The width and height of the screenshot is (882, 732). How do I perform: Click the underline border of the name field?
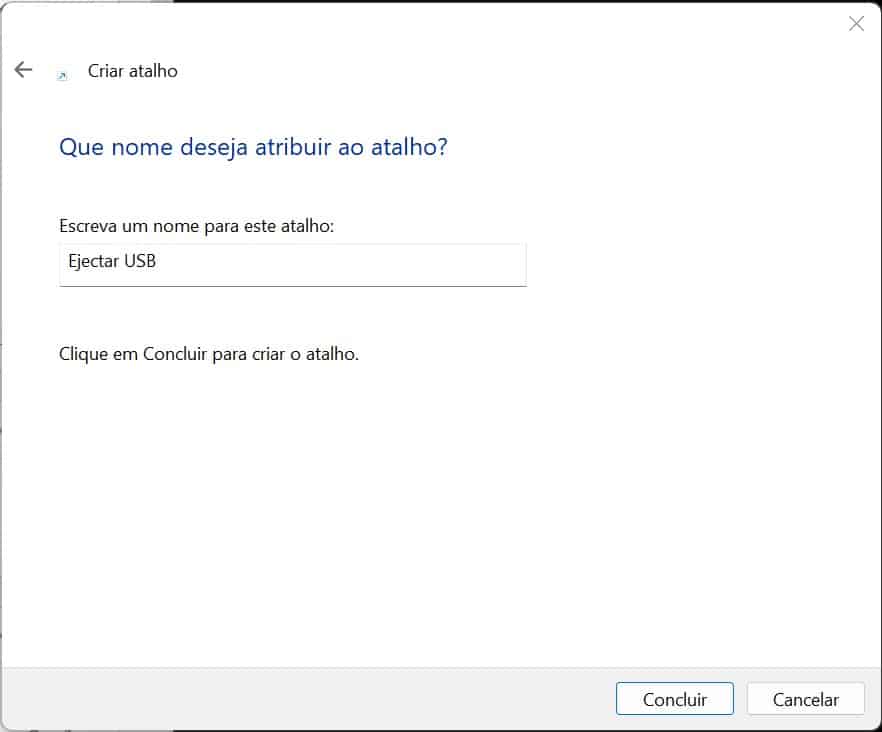292,286
